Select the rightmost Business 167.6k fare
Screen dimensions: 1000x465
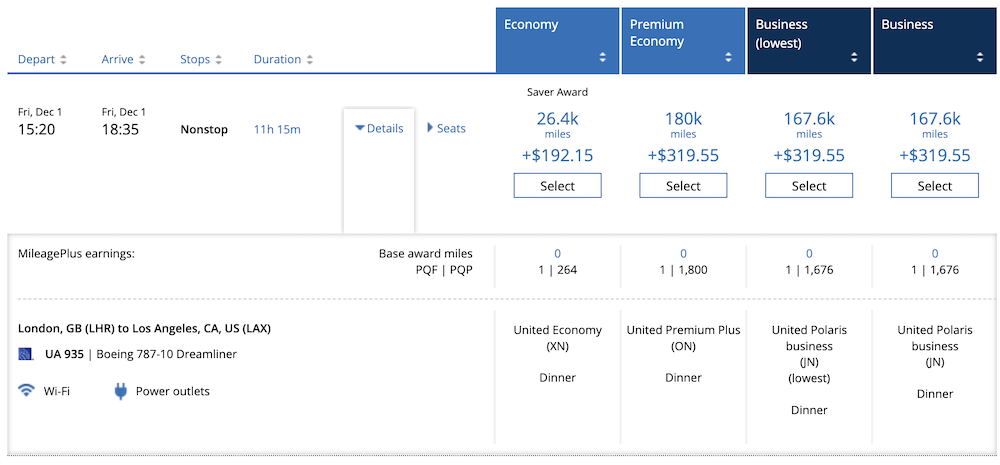point(934,186)
